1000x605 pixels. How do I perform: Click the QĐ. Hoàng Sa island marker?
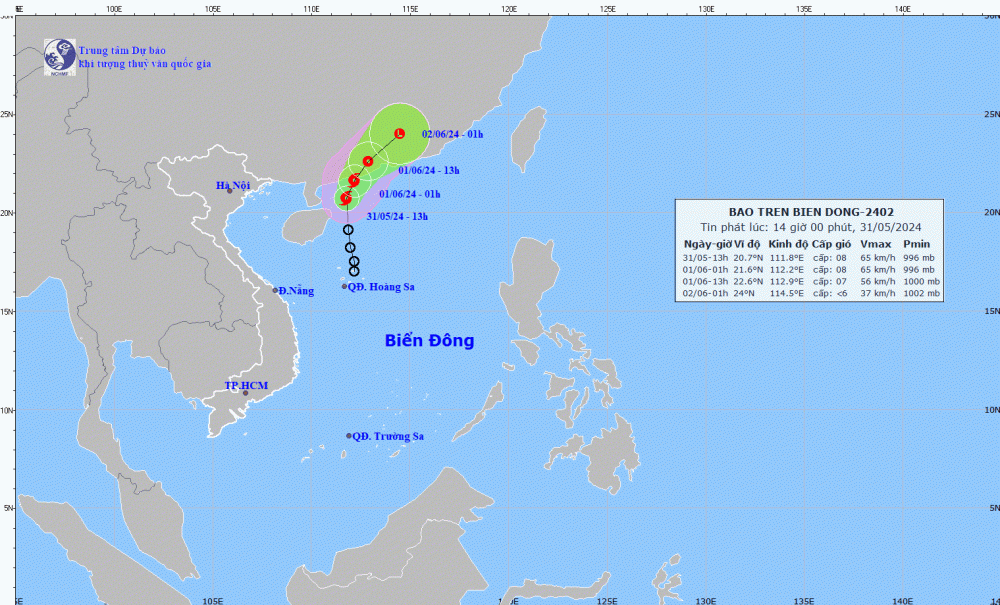click(345, 287)
